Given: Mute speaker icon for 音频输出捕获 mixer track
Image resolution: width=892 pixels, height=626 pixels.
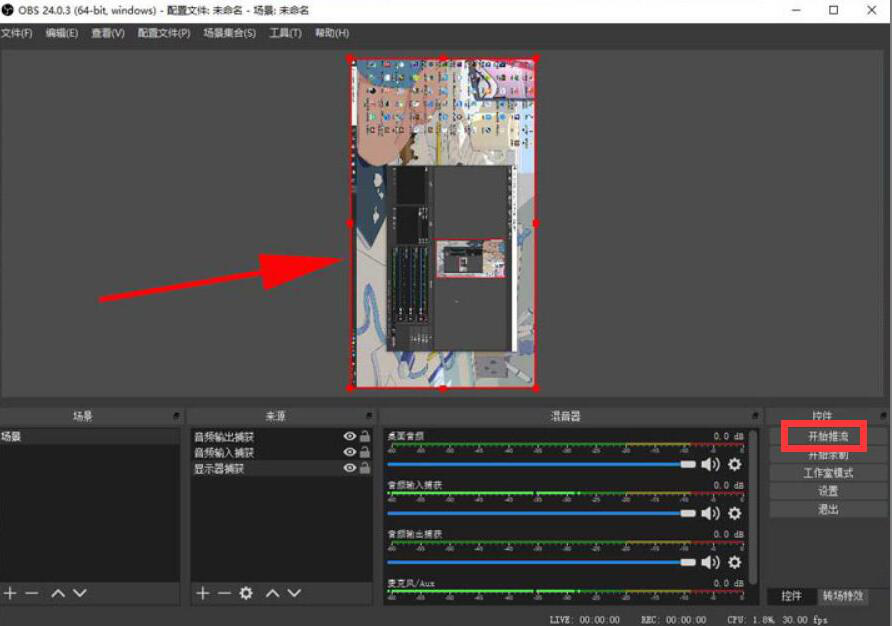Looking at the screenshot, I should click(x=710, y=562).
